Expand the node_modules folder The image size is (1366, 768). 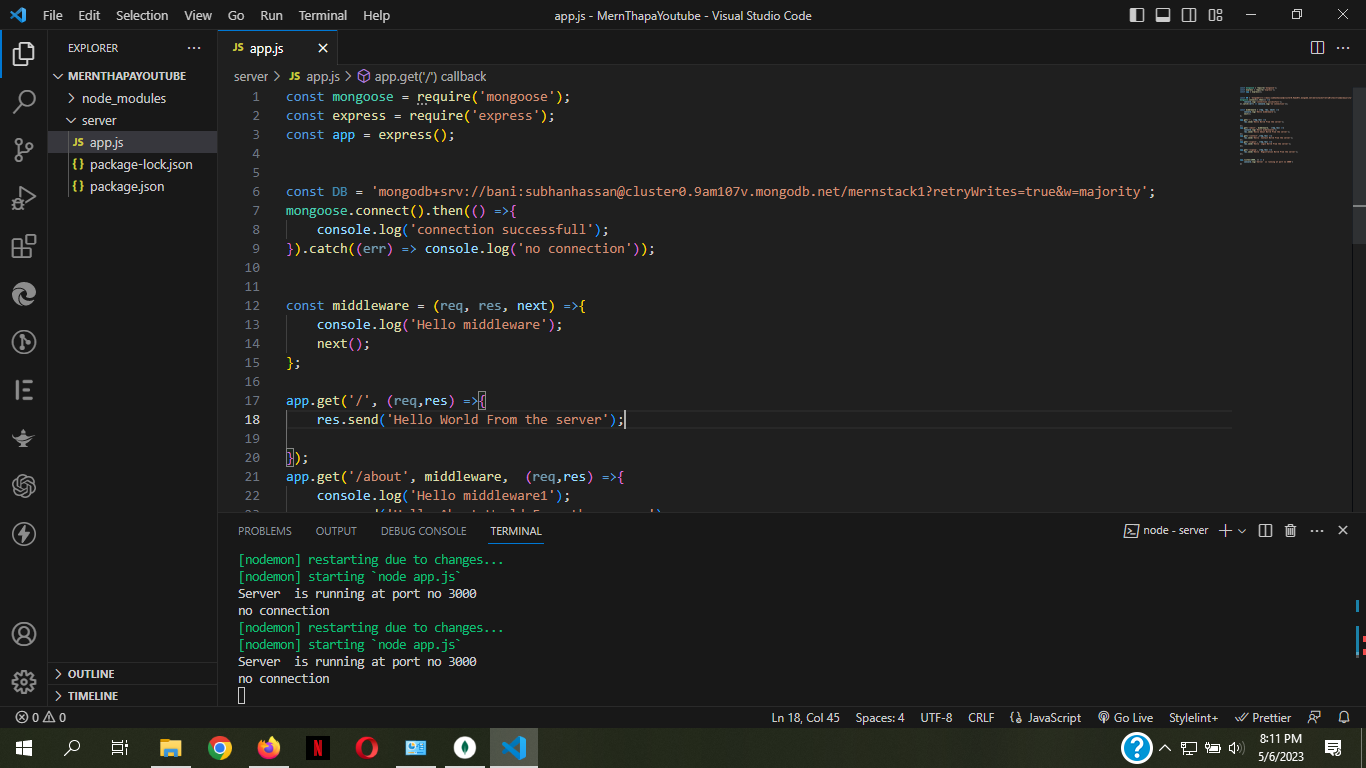click(124, 98)
